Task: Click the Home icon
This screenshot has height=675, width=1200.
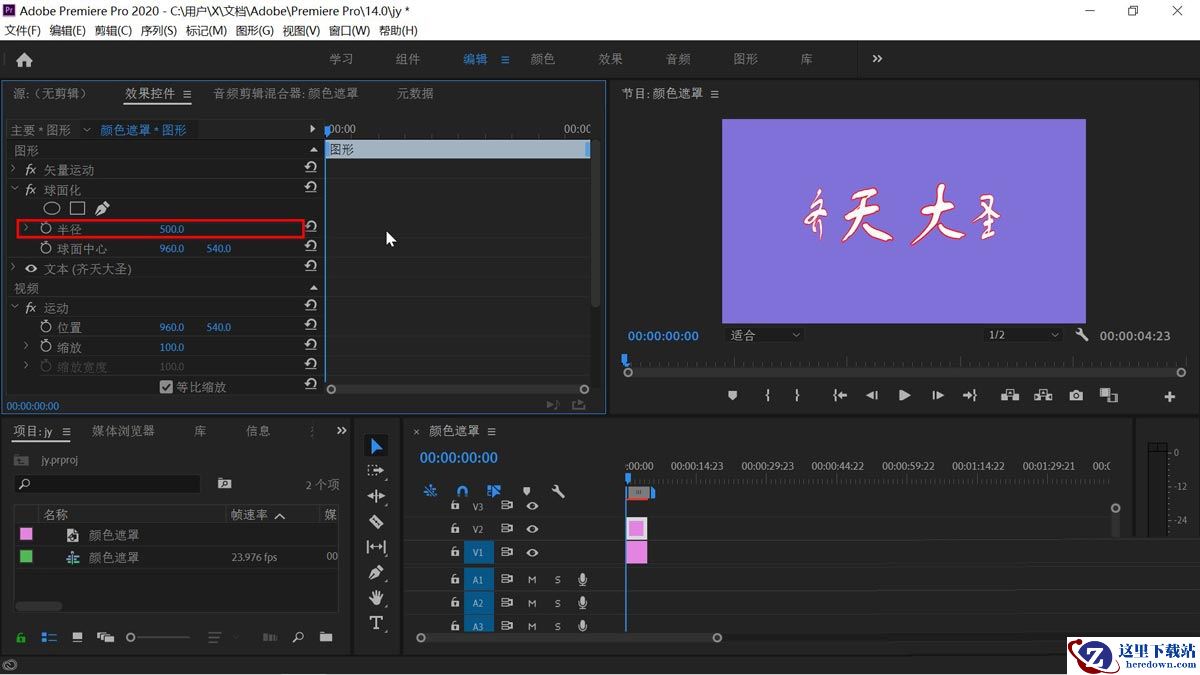Action: (24, 60)
